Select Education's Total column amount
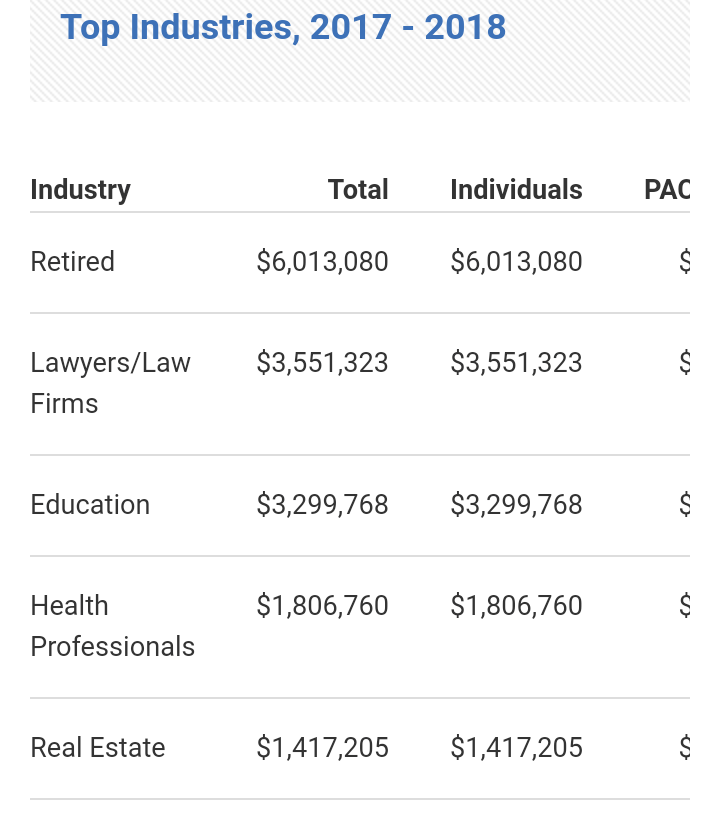Viewport: 720px width, 813px height. point(322,505)
